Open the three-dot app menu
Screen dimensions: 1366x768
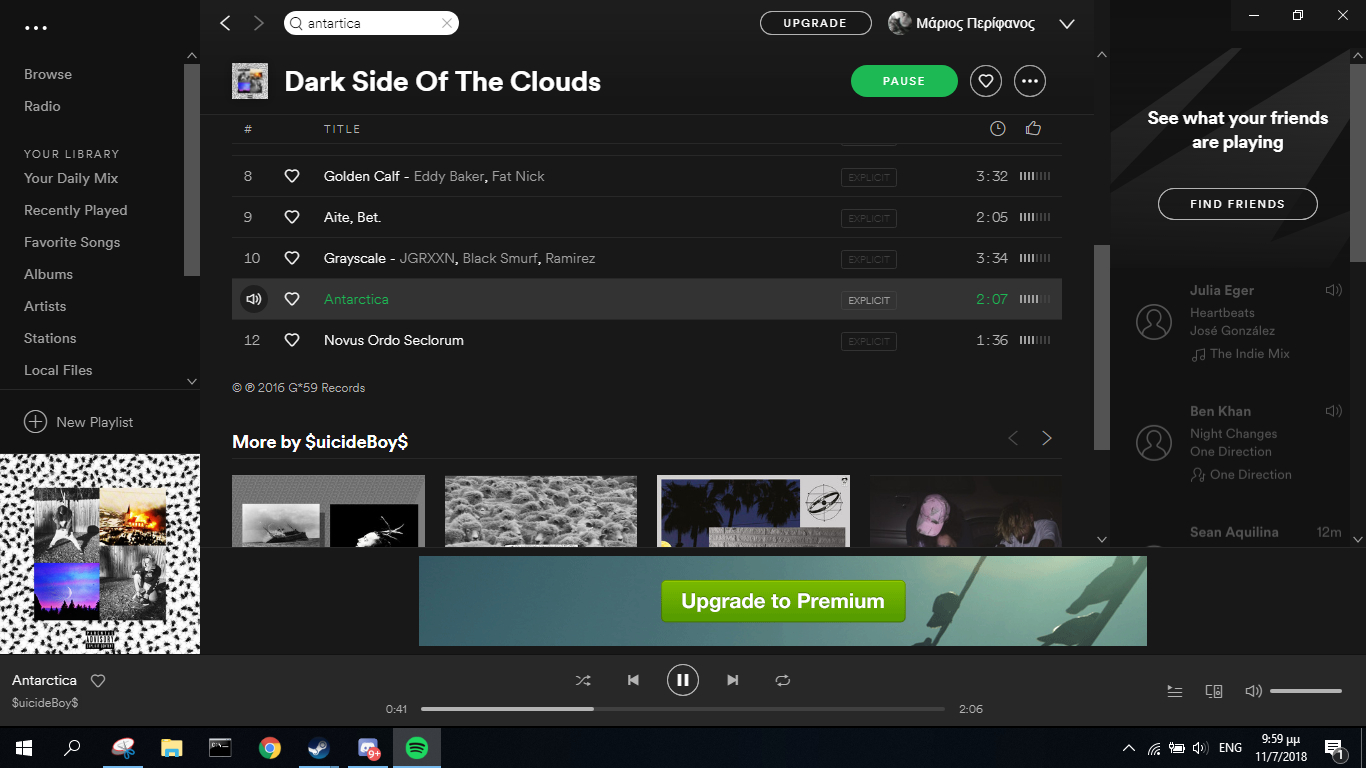point(36,28)
